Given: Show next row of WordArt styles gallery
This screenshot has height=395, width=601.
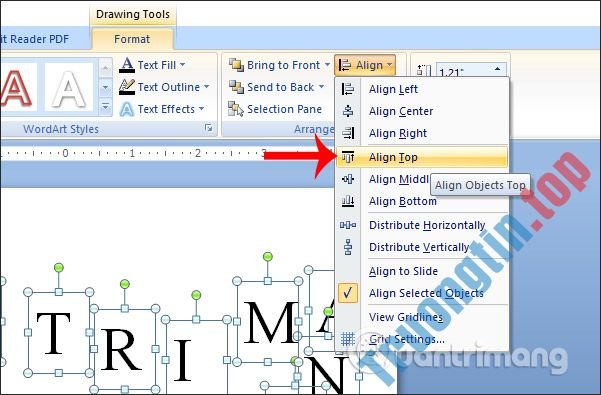Looking at the screenshot, I should 105,88.
